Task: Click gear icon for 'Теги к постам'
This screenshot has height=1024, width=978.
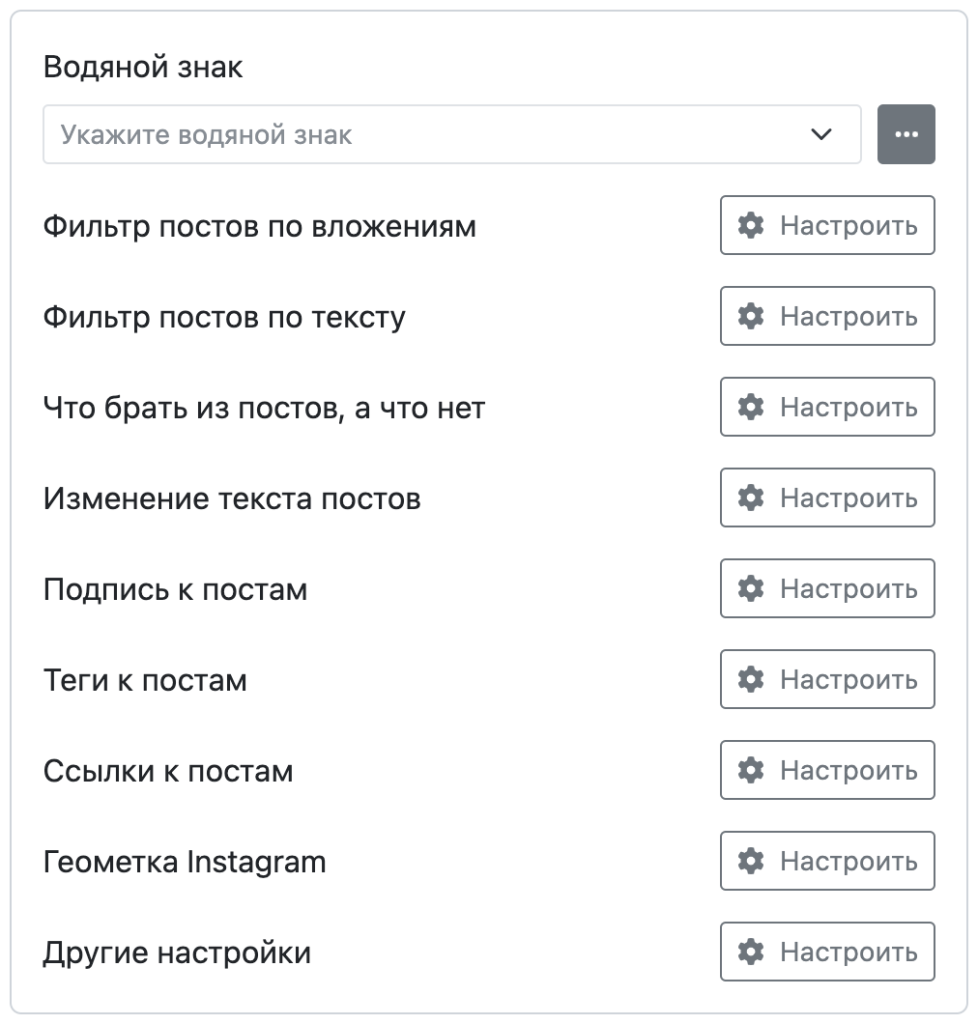Action: 749,680
